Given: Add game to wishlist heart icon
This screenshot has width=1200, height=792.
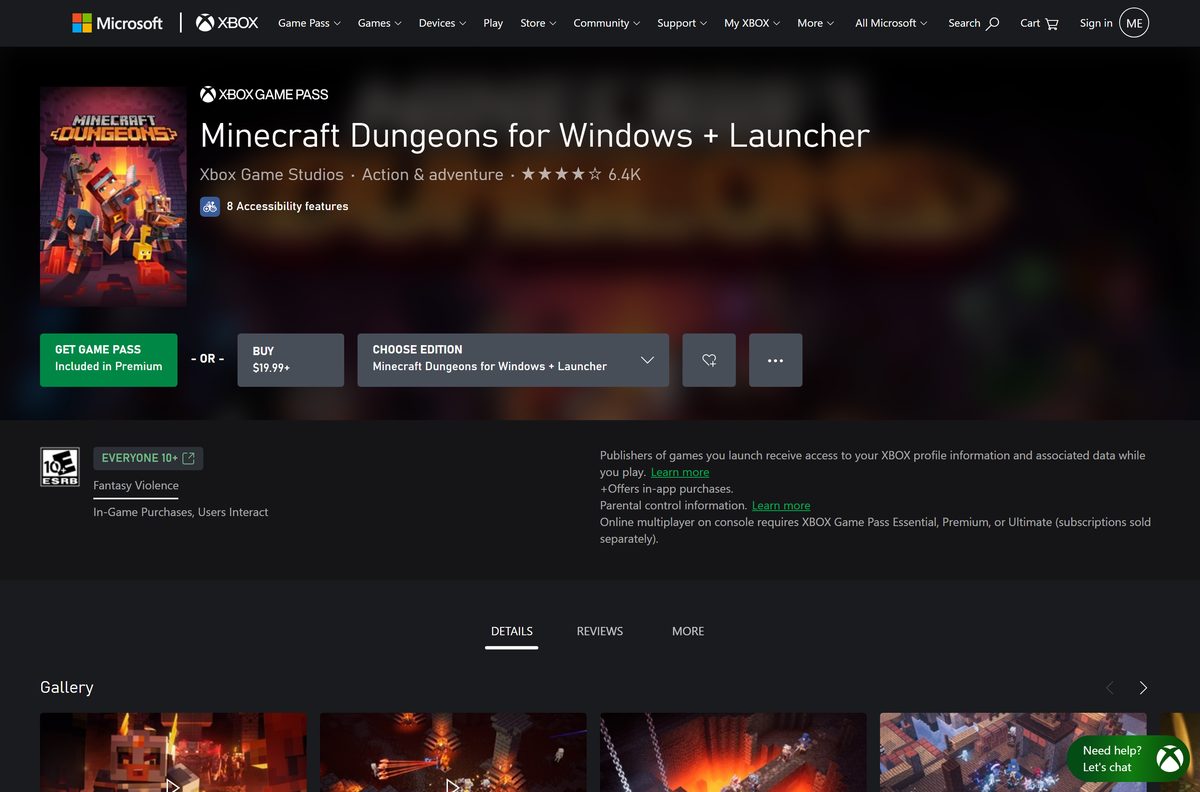Looking at the screenshot, I should tap(709, 360).
